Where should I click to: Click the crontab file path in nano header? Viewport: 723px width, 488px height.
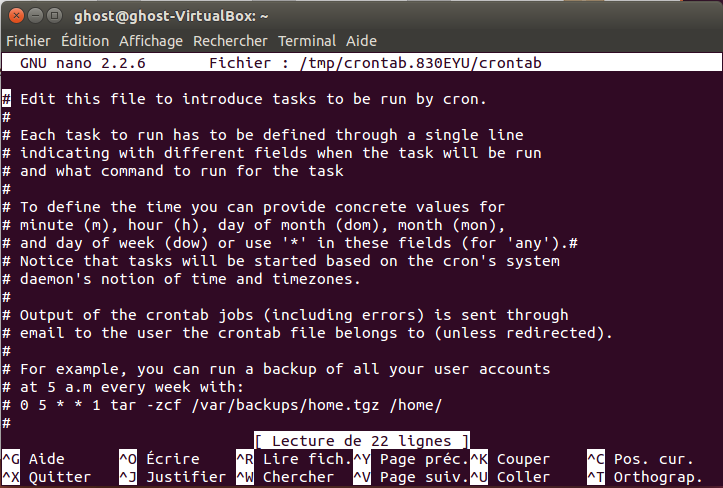click(x=420, y=63)
